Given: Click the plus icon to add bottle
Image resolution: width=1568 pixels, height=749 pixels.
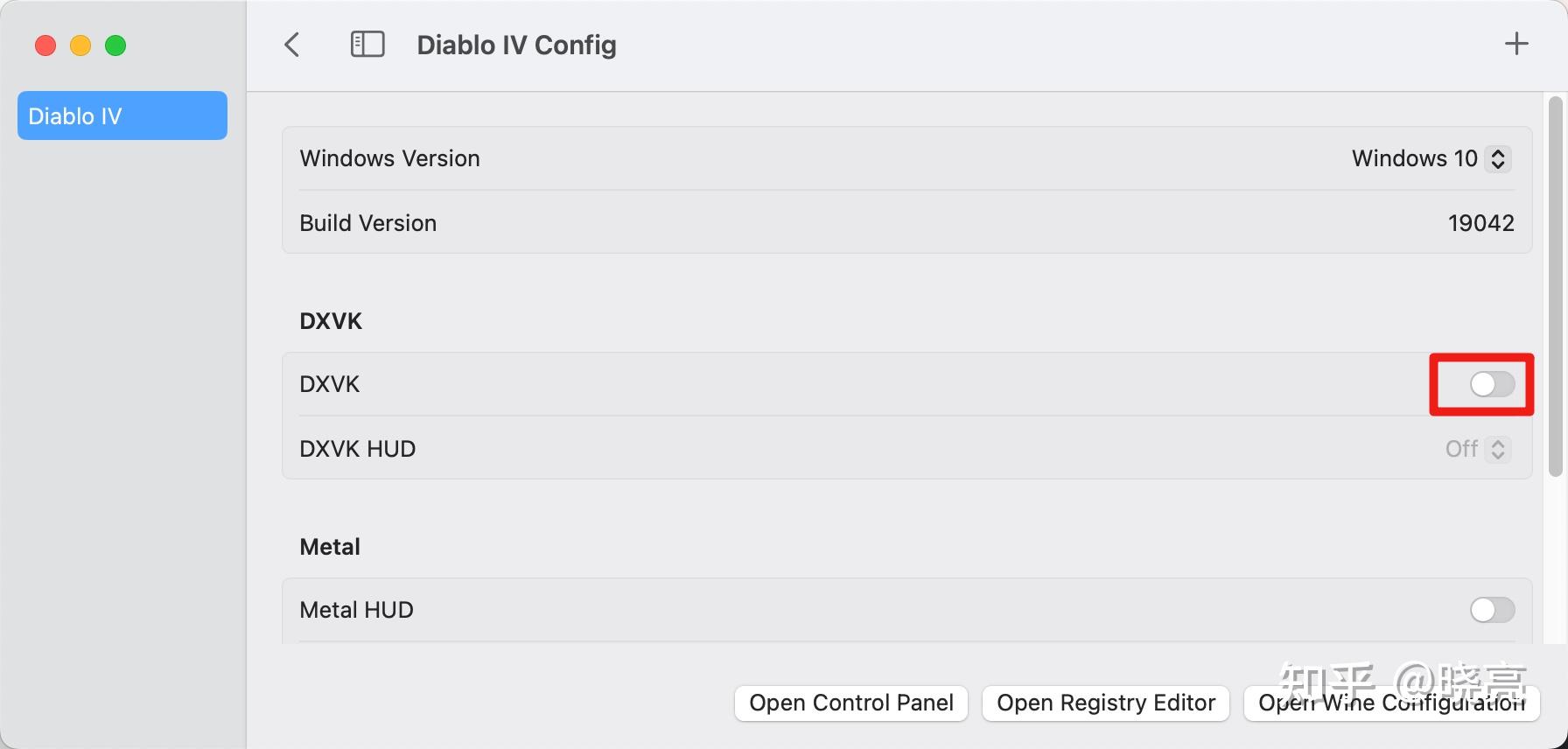Looking at the screenshot, I should click(1516, 44).
